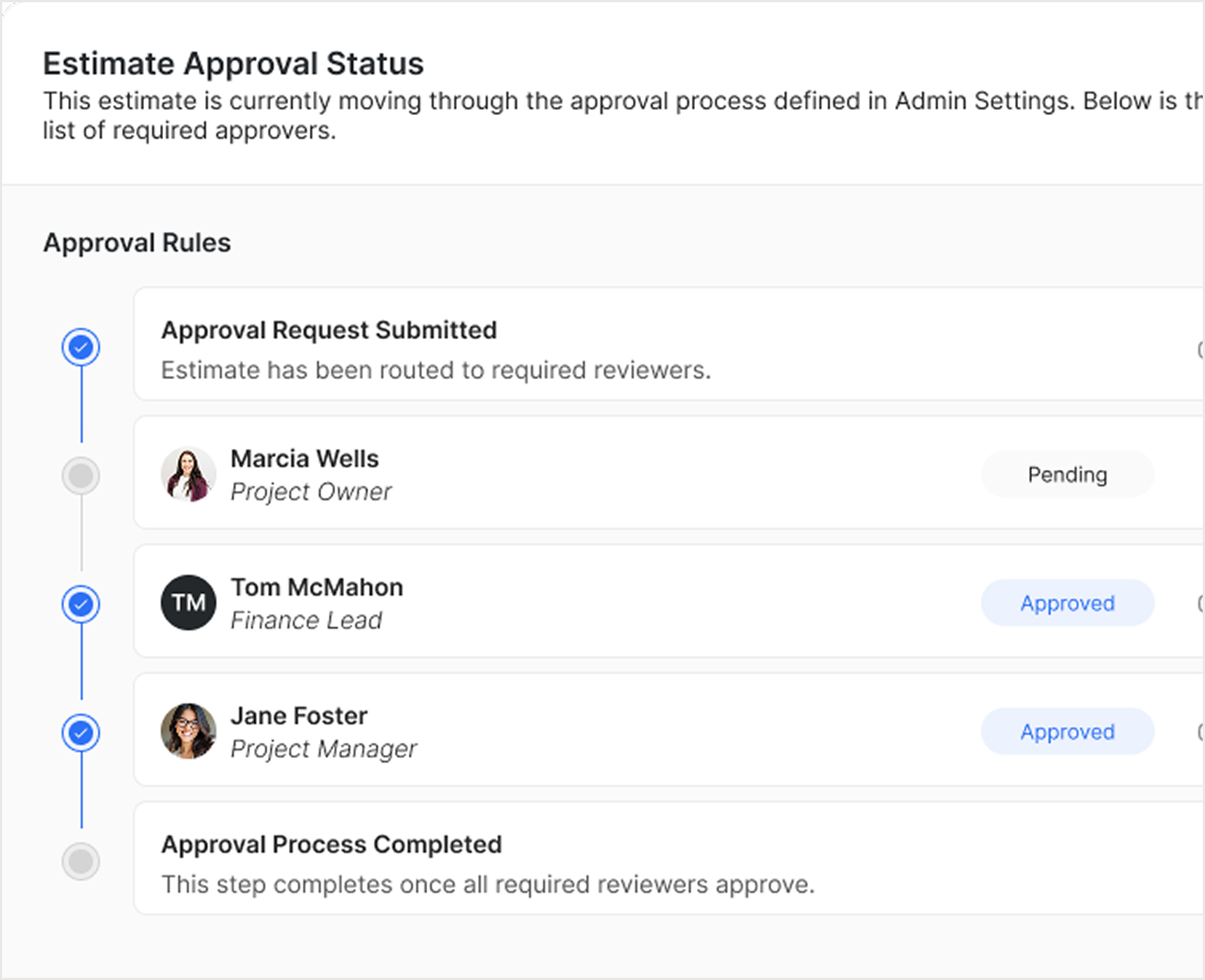Open Jane Foster's profile photo
The width and height of the screenshot is (1205, 980).
[188, 731]
